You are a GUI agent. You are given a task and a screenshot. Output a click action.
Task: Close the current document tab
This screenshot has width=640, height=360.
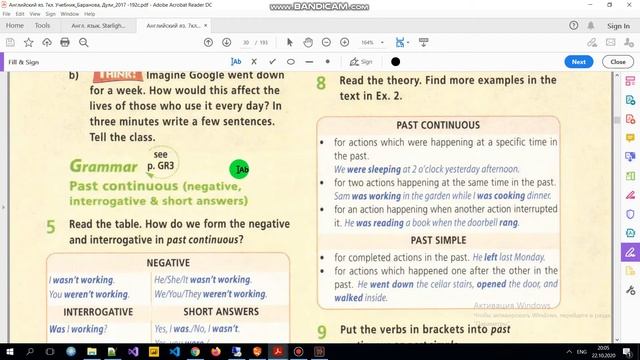pyautogui.click(x=205, y=25)
